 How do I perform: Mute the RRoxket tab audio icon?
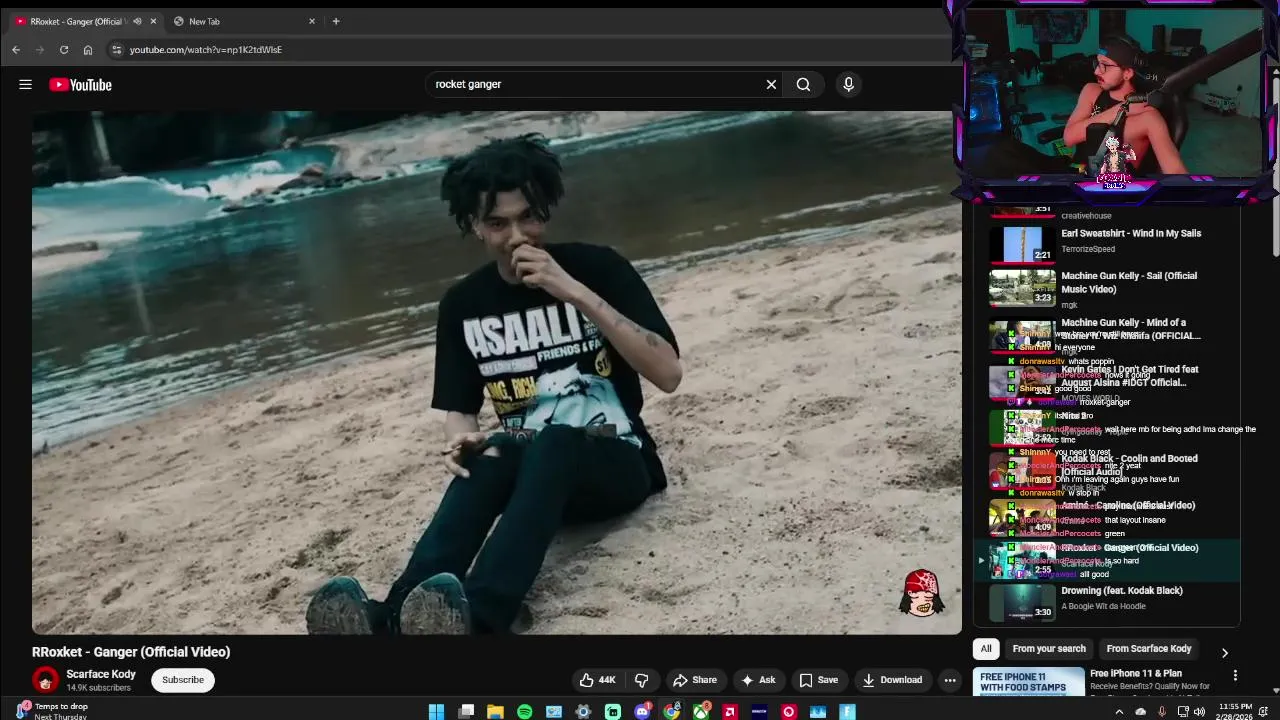(137, 21)
